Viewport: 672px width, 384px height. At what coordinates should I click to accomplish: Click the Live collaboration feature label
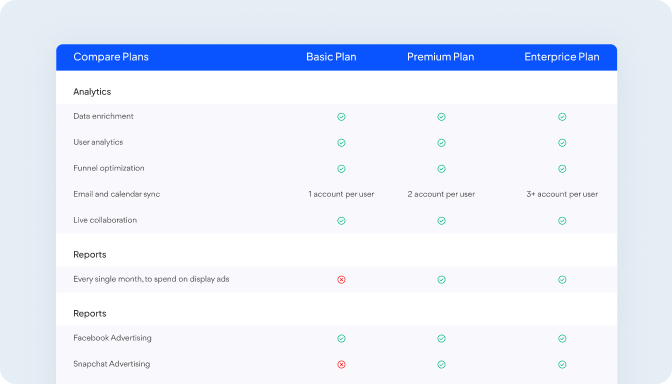105,220
